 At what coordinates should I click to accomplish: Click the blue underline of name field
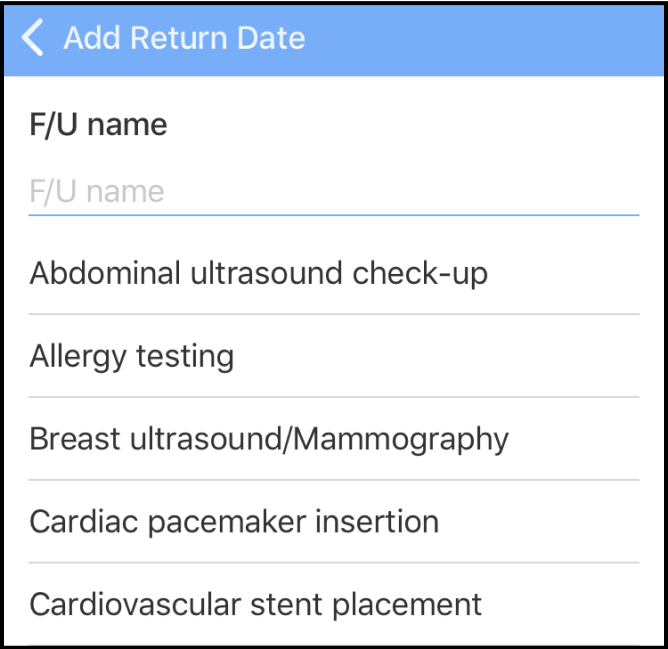(333, 214)
